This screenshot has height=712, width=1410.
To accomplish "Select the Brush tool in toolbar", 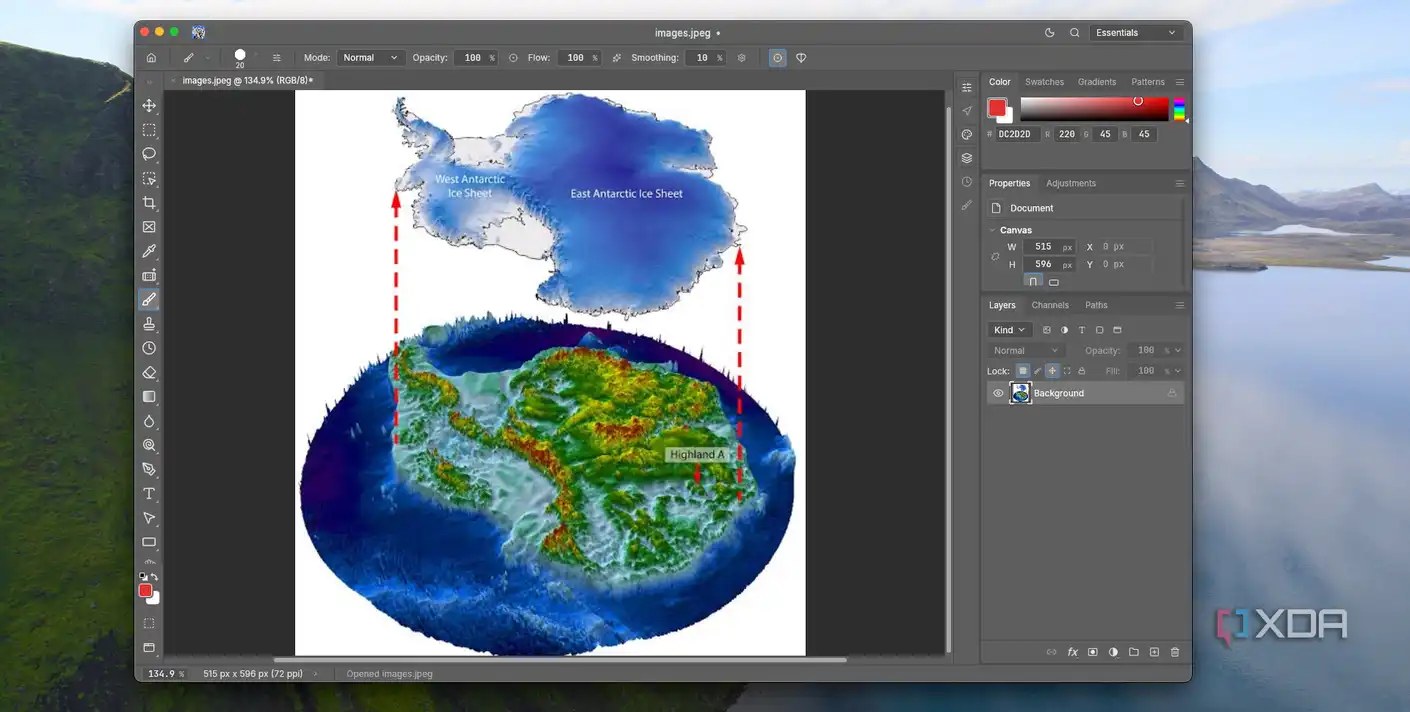I will (x=149, y=299).
